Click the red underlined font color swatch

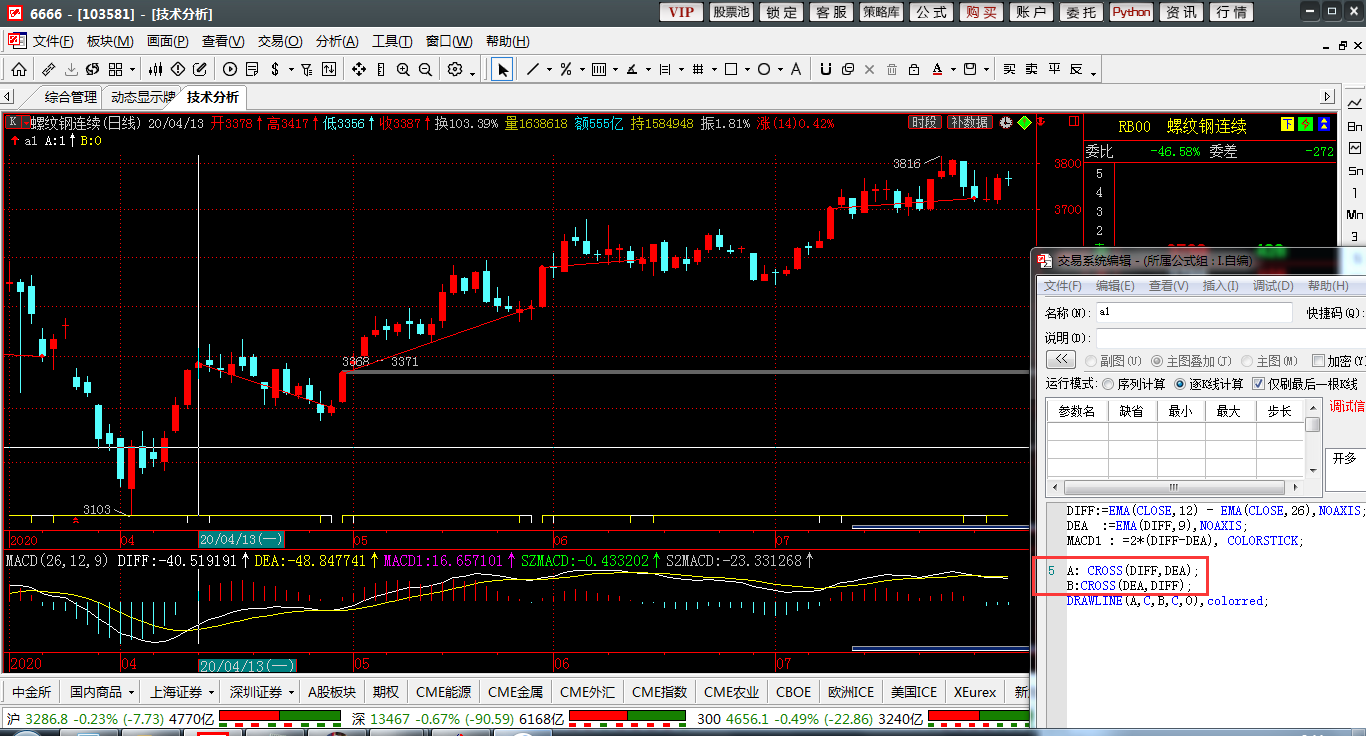[938, 69]
